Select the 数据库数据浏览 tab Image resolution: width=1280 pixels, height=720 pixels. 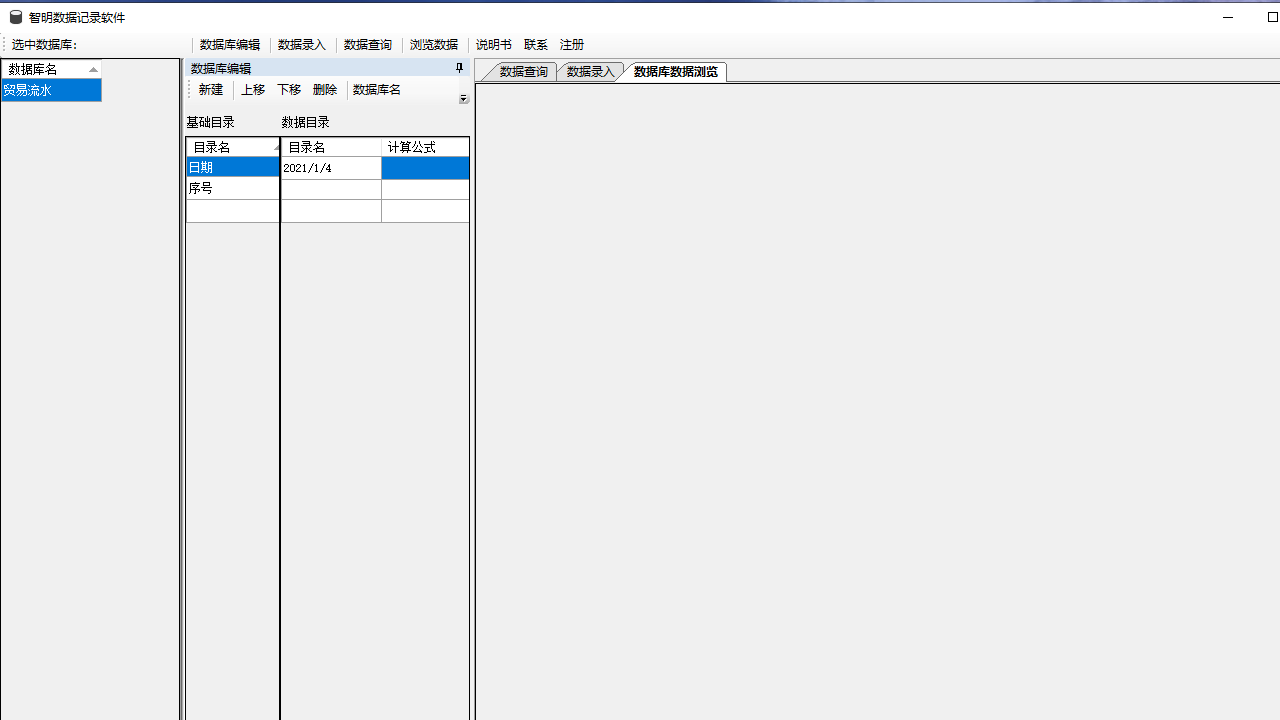(x=676, y=72)
